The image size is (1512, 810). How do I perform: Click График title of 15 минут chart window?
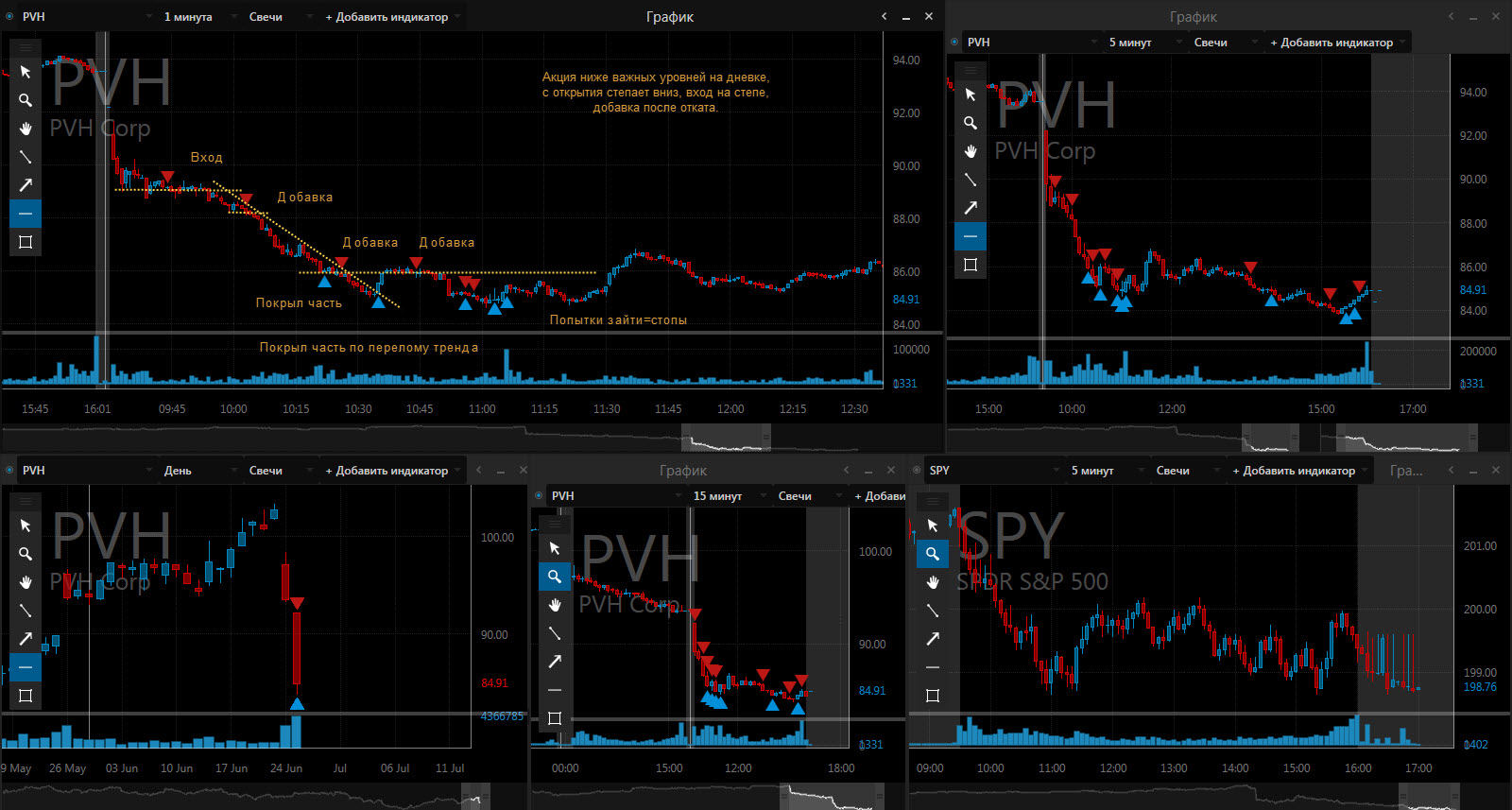683,470
